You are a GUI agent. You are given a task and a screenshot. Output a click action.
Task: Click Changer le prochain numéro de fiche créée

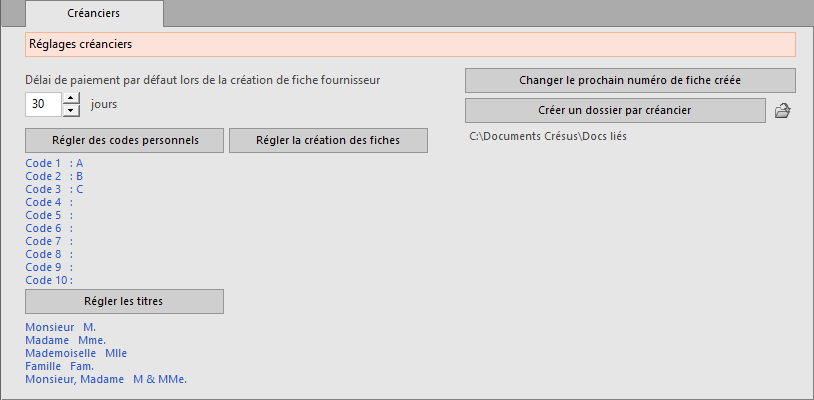click(x=630, y=80)
